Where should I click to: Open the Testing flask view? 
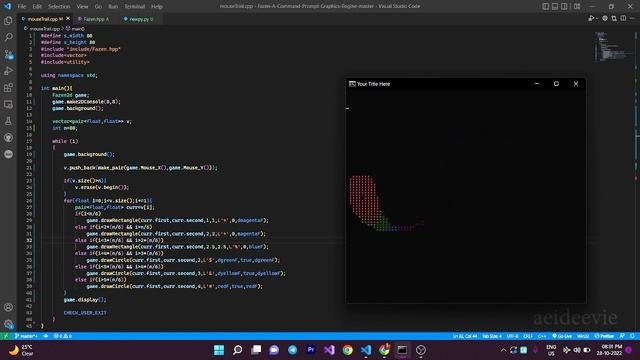(x=8, y=121)
